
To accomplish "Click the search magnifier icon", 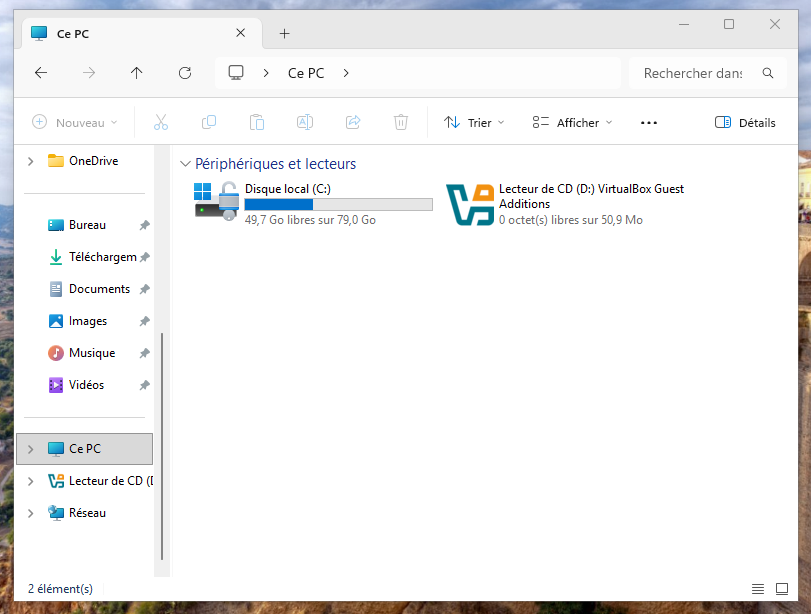I will pyautogui.click(x=768, y=73).
